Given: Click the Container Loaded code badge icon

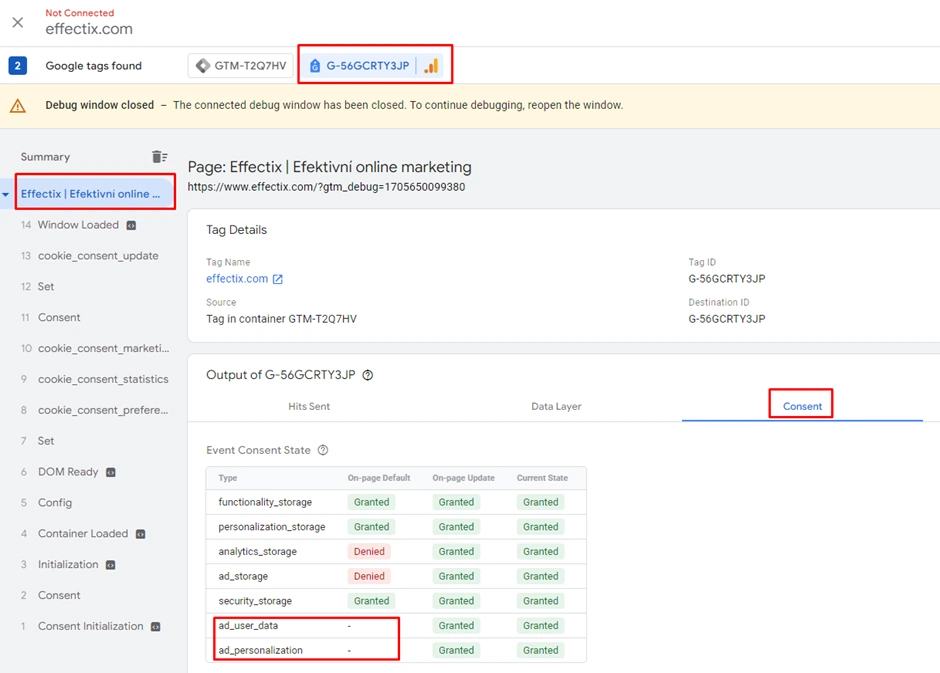Looking at the screenshot, I should 141,534.
